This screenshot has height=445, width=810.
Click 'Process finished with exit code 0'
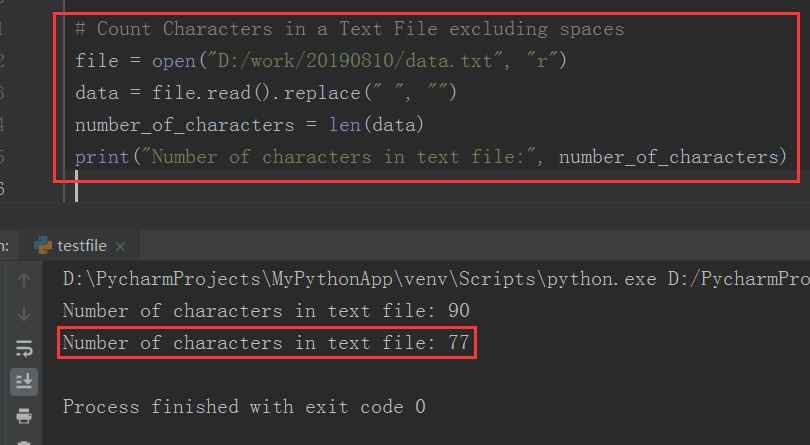244,407
